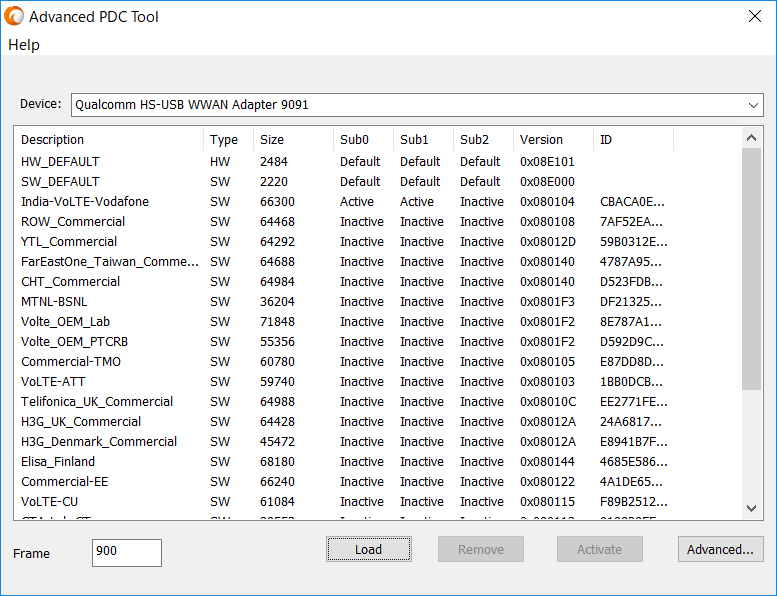Select the ROW_Commercial entry
The width and height of the screenshot is (777, 596).
coord(73,222)
